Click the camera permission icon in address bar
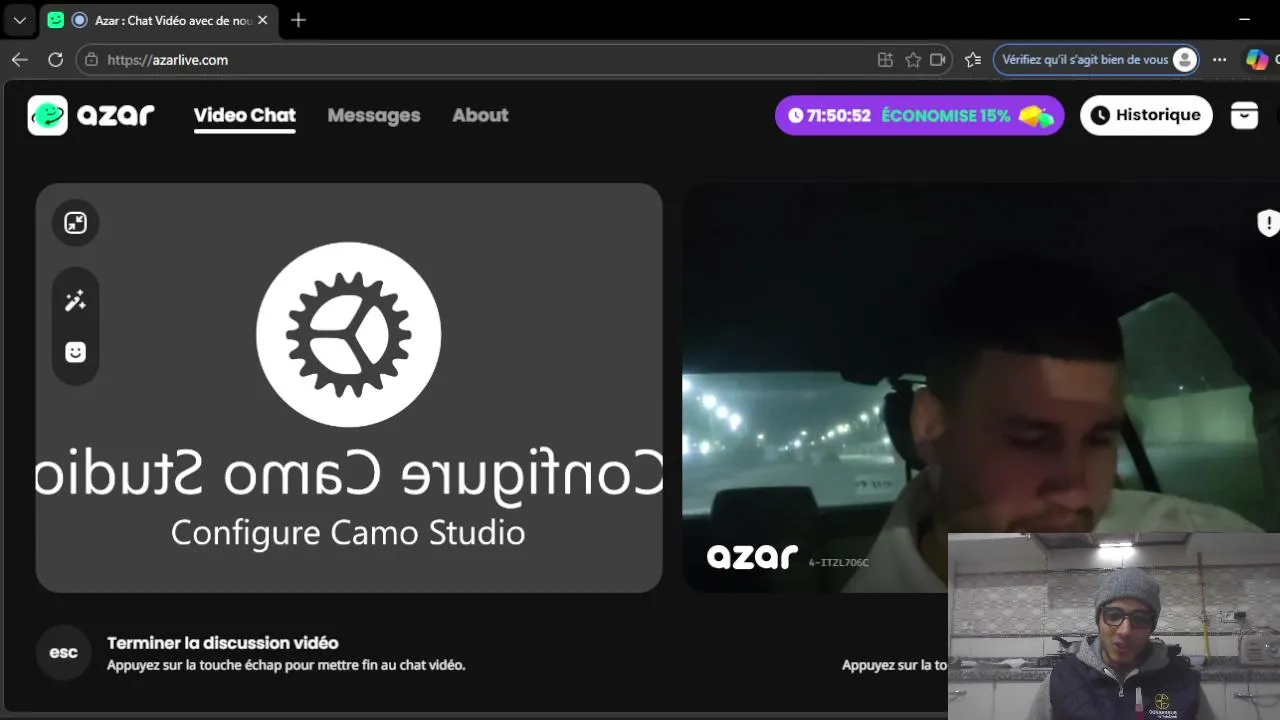 [x=938, y=60]
